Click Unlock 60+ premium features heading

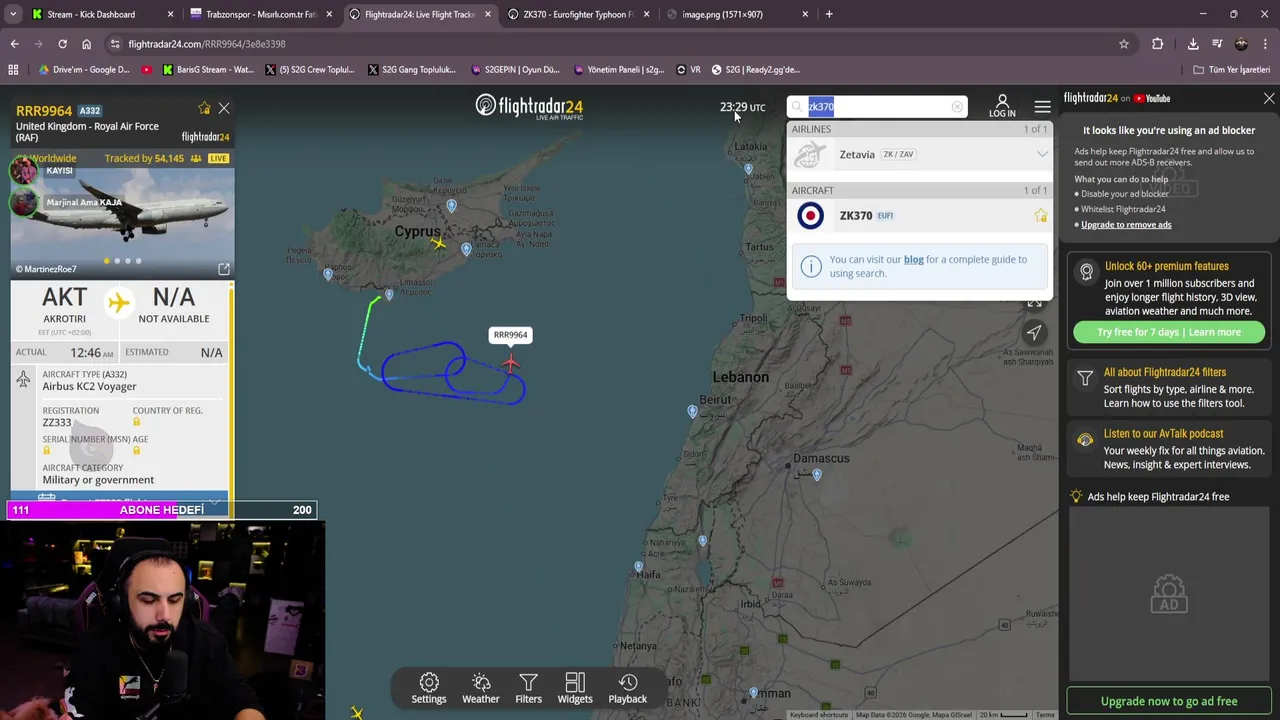(x=1166, y=267)
